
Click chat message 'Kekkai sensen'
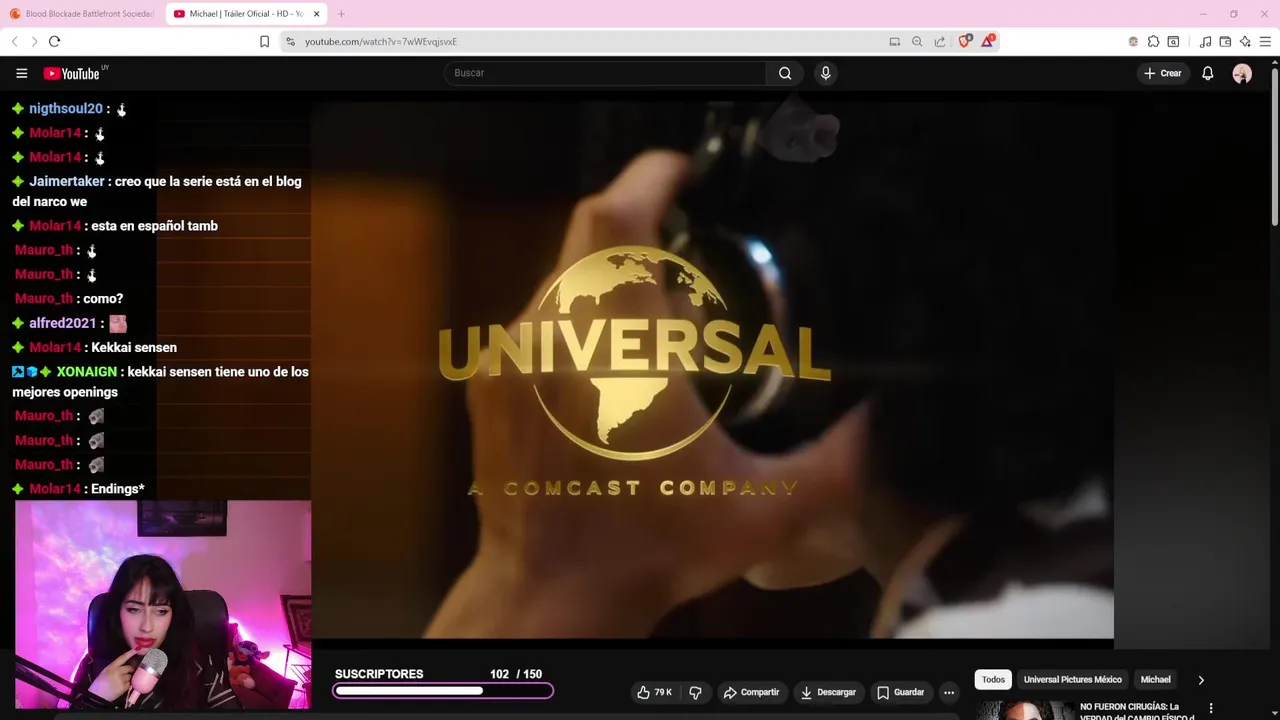pos(134,347)
